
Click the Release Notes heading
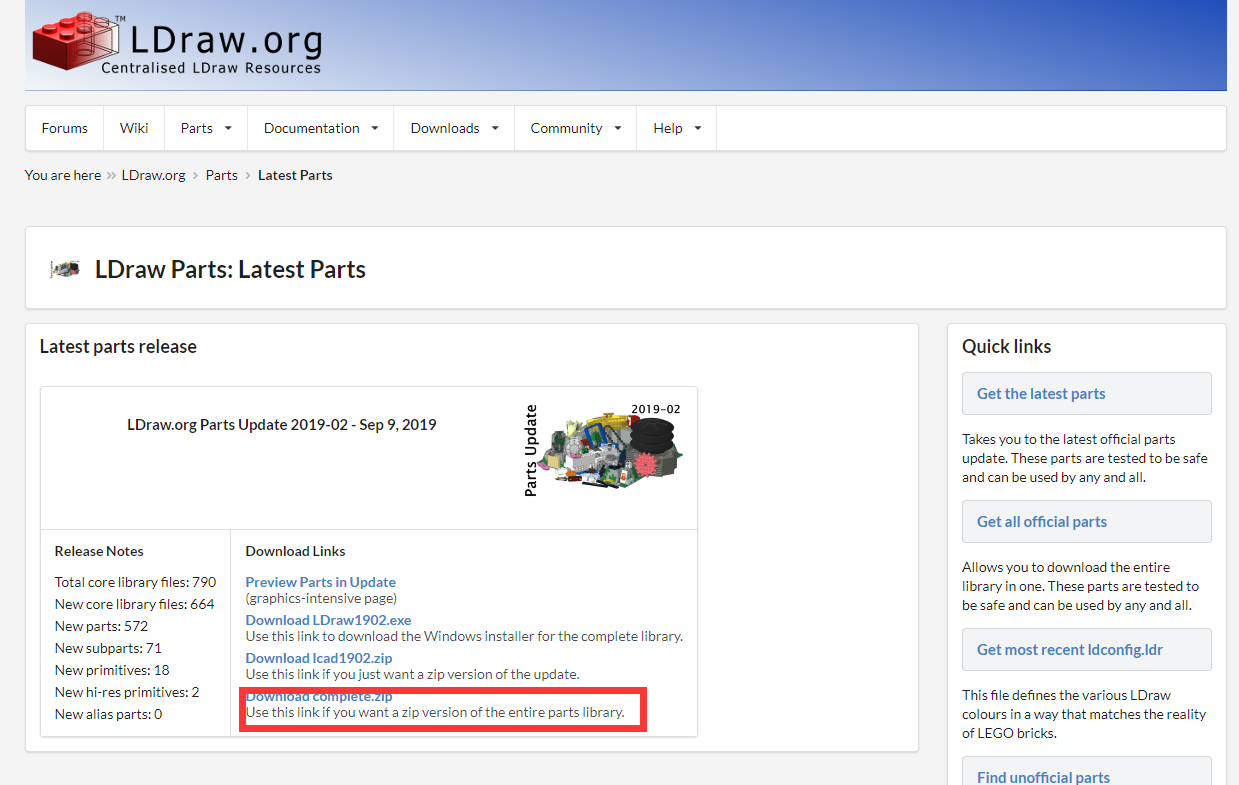99,551
